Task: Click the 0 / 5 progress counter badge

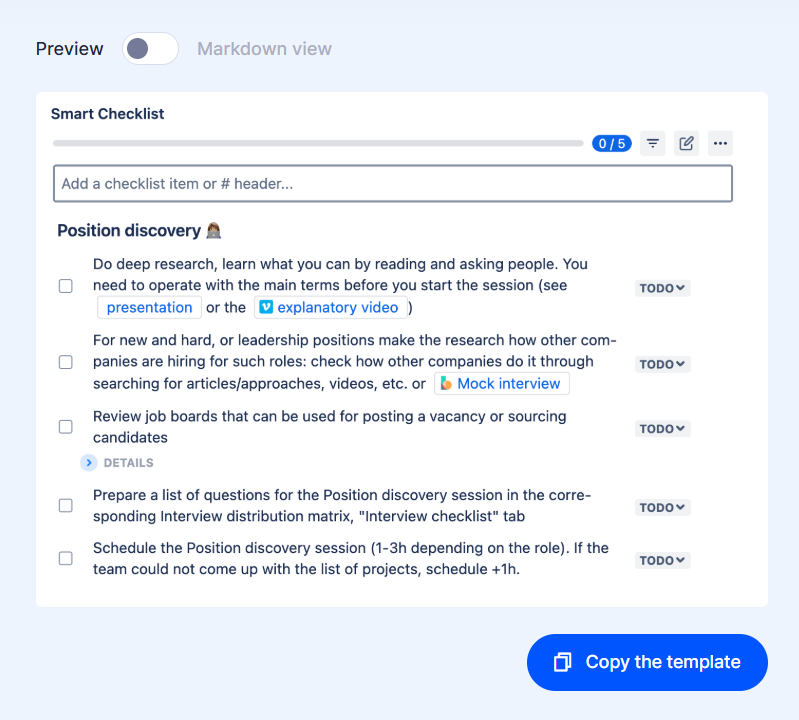Action: (611, 144)
